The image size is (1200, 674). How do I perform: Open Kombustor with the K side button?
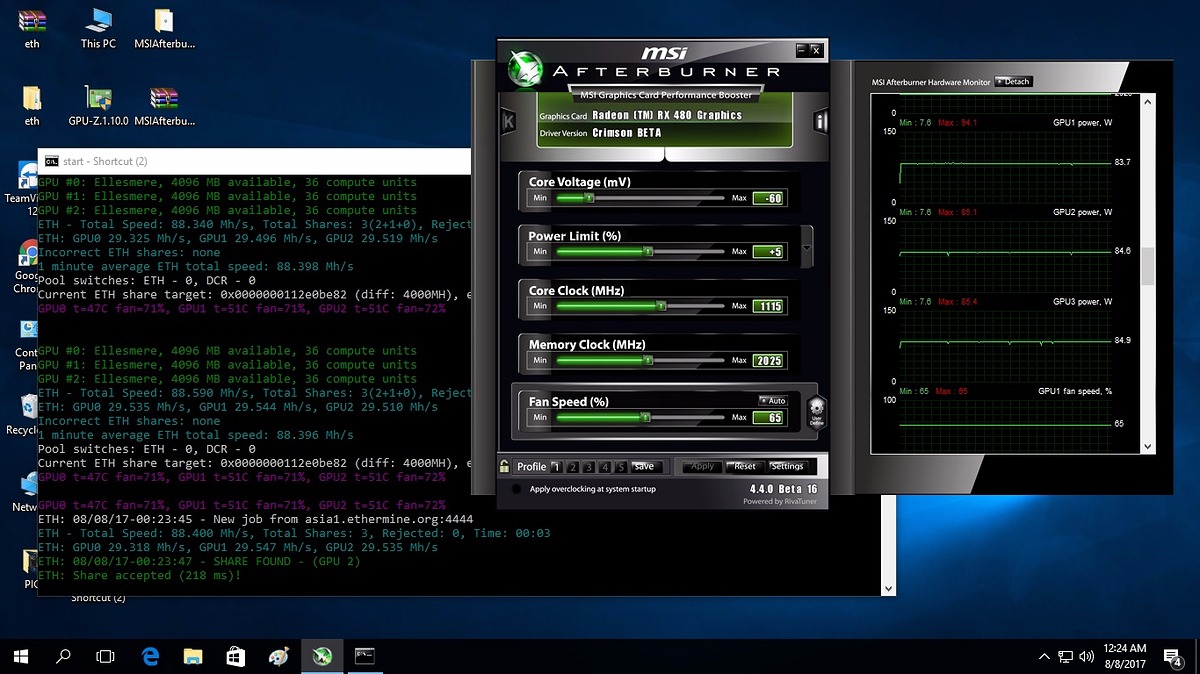pos(508,121)
